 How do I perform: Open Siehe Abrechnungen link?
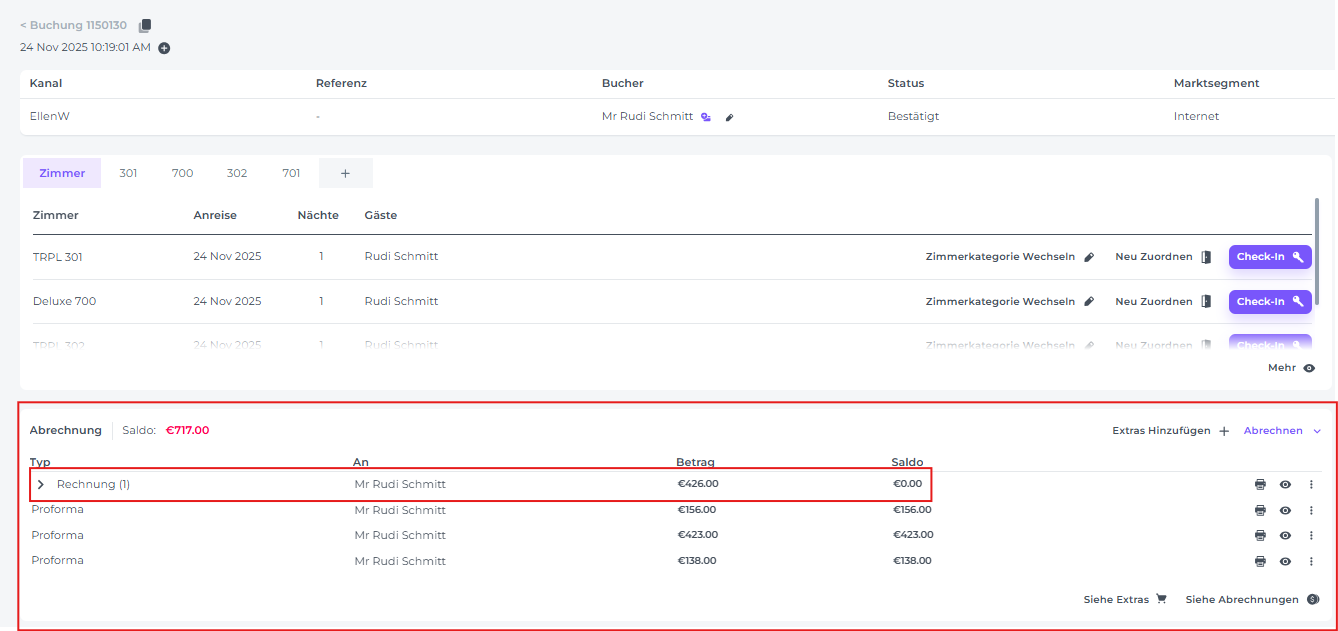click(1251, 600)
